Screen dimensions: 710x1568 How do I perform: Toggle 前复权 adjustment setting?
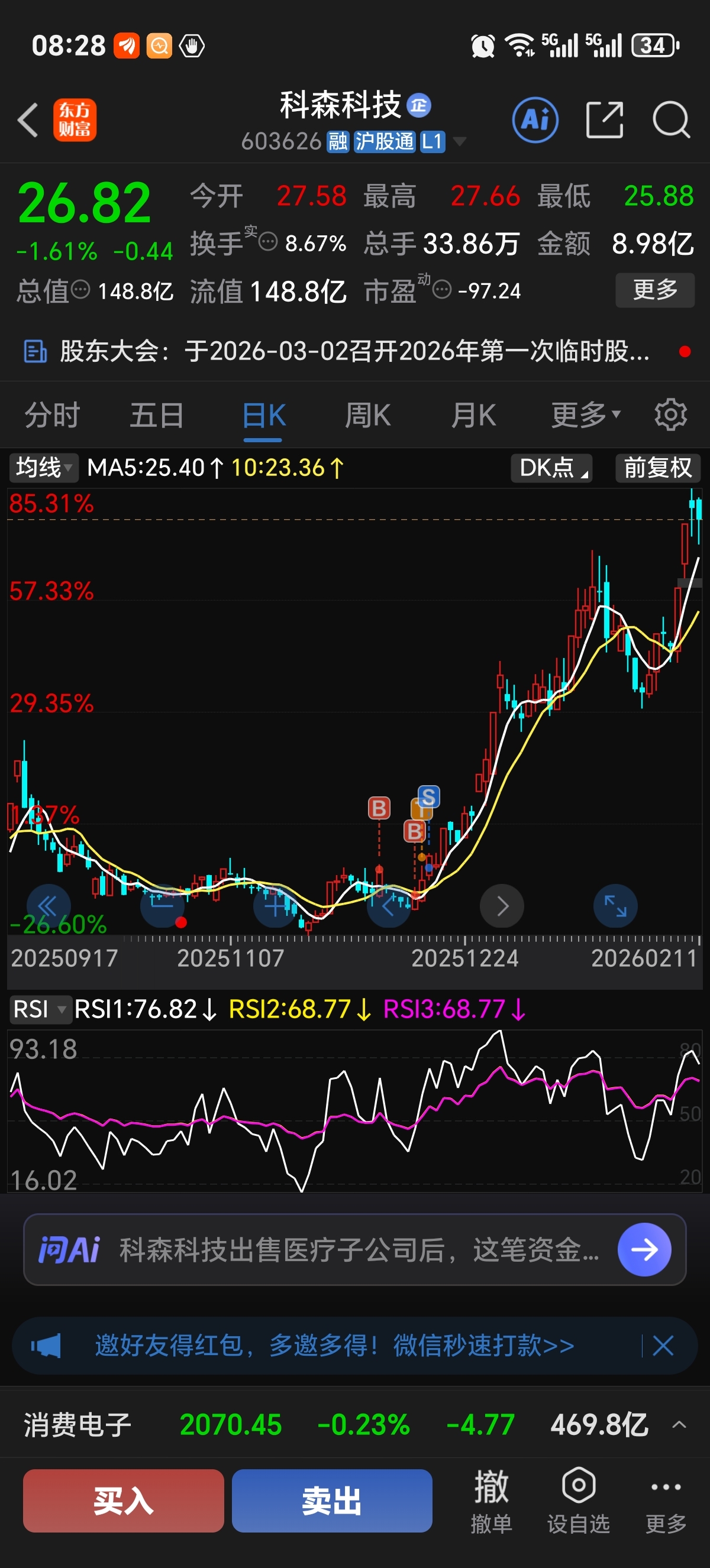click(x=659, y=468)
